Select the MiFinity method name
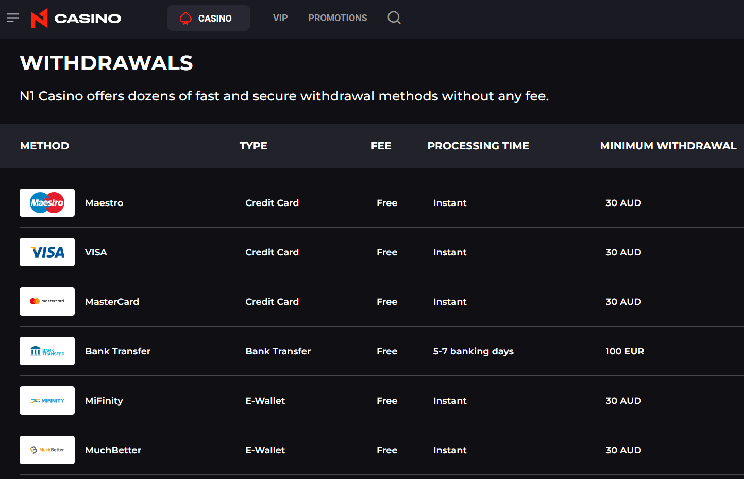744x479 pixels. (104, 401)
